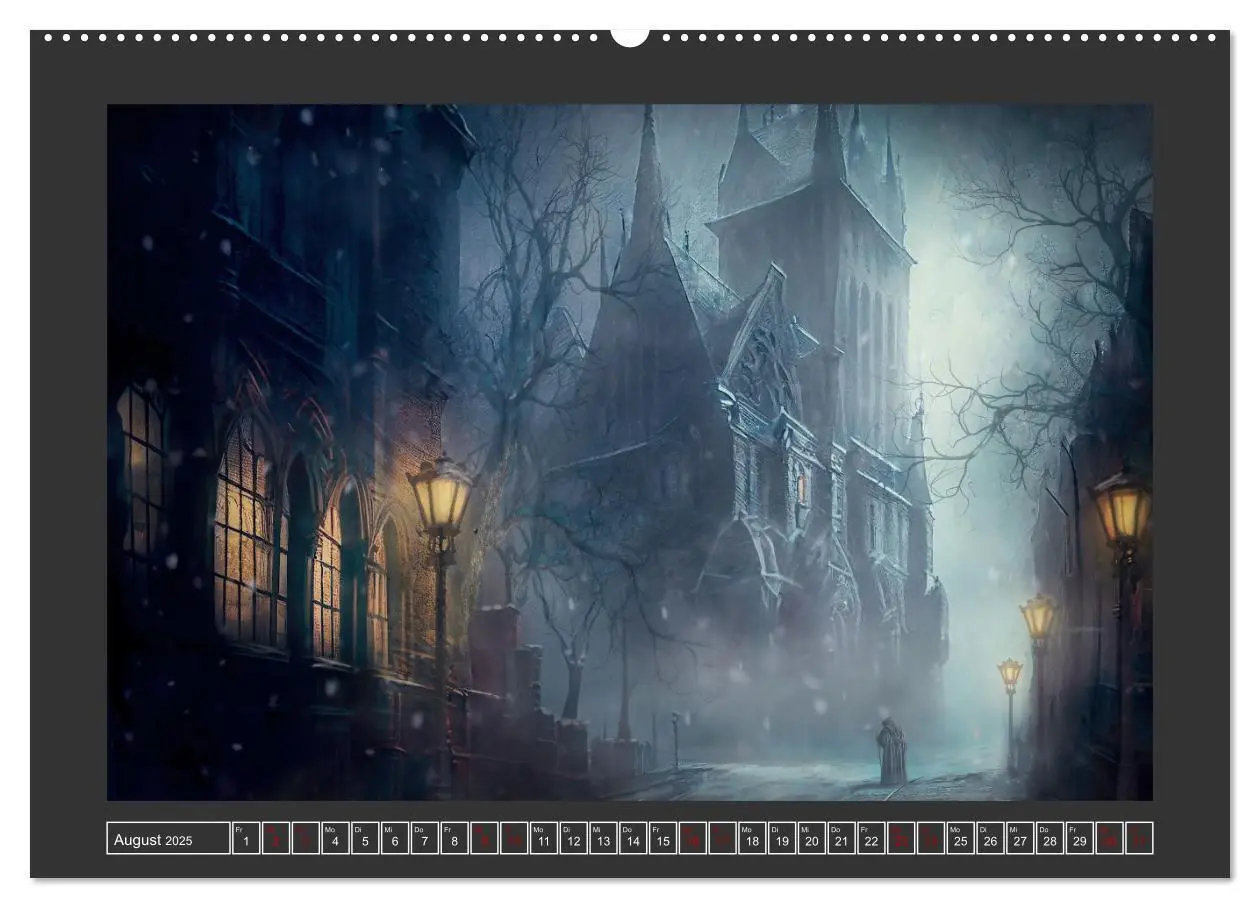Click the Monday 25 date box
This screenshot has height=908, width=1260.
tap(960, 839)
